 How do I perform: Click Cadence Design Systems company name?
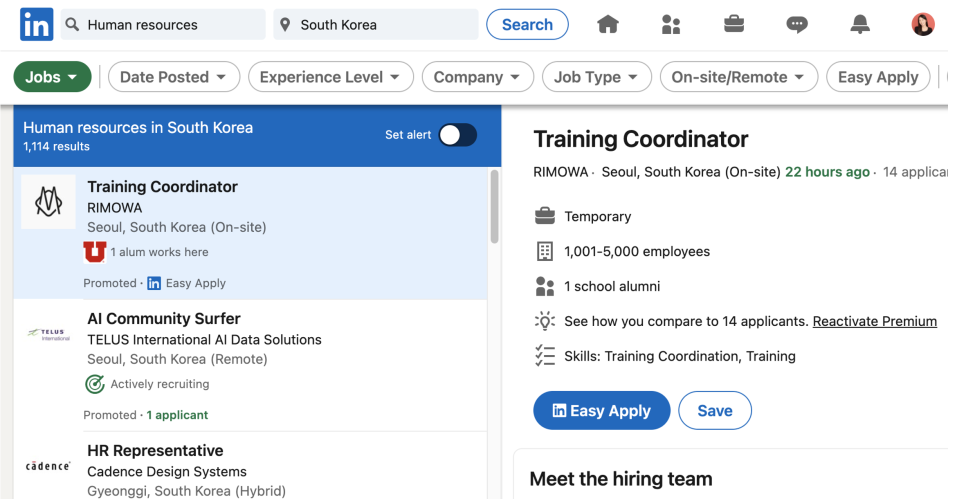(x=167, y=472)
